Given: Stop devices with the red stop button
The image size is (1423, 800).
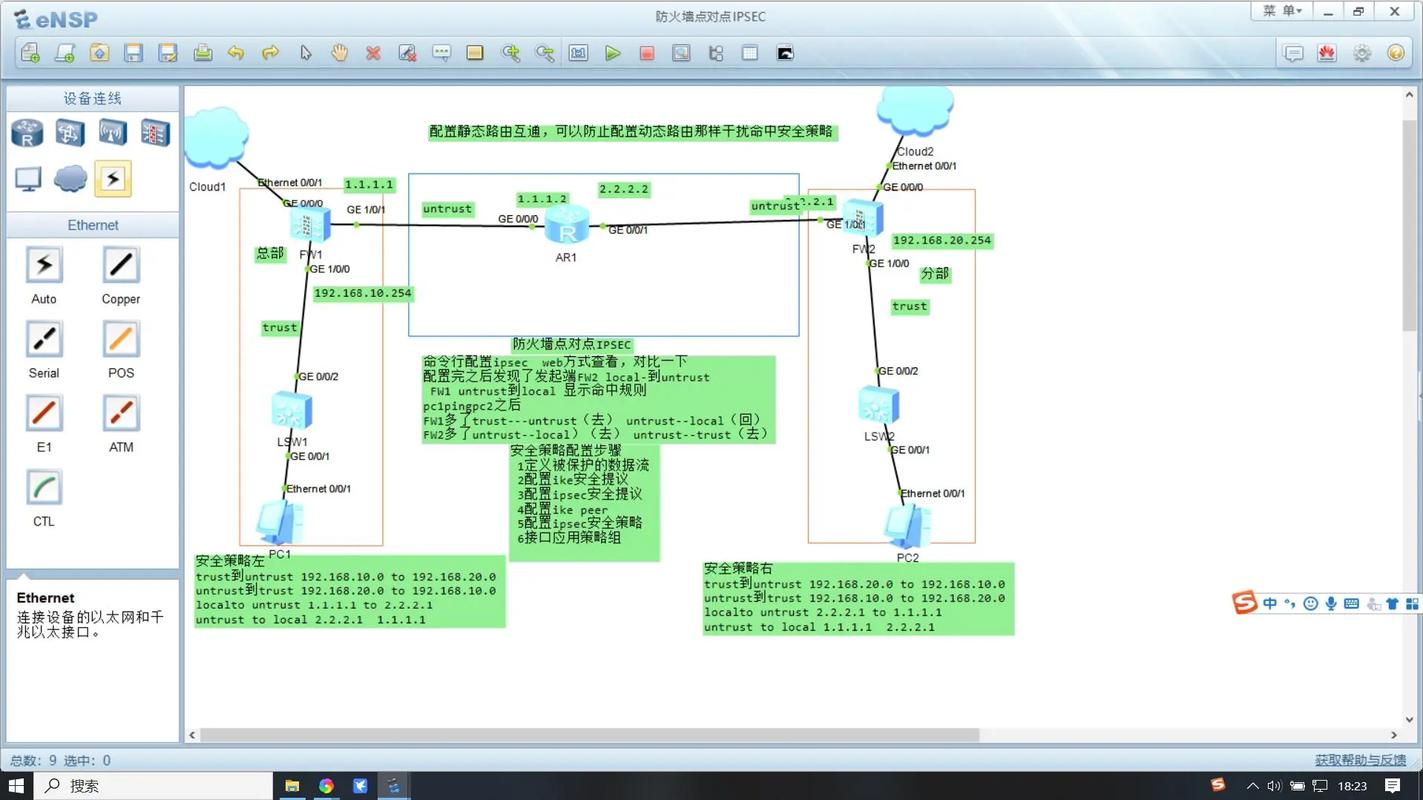Looking at the screenshot, I should tap(647, 53).
